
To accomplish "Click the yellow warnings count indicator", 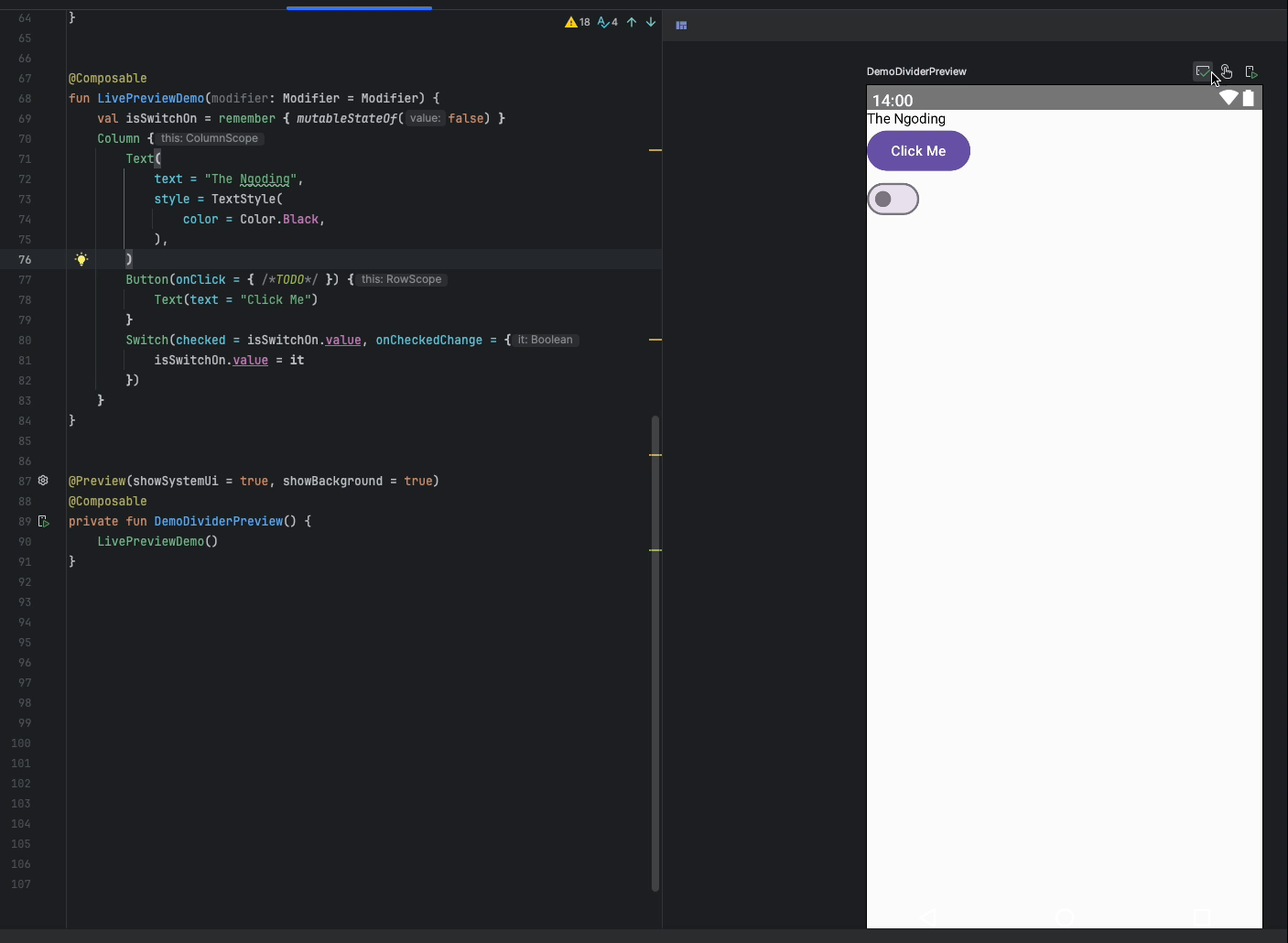I will tap(578, 22).
